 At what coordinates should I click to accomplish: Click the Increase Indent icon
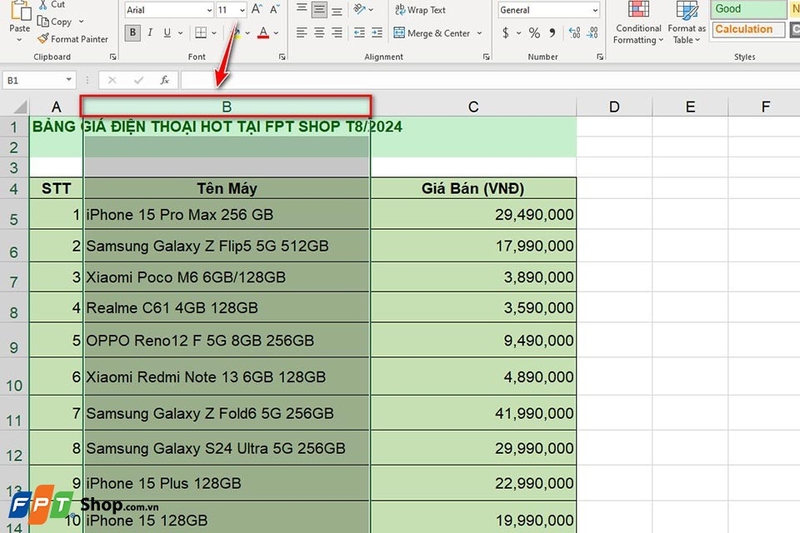tap(377, 33)
